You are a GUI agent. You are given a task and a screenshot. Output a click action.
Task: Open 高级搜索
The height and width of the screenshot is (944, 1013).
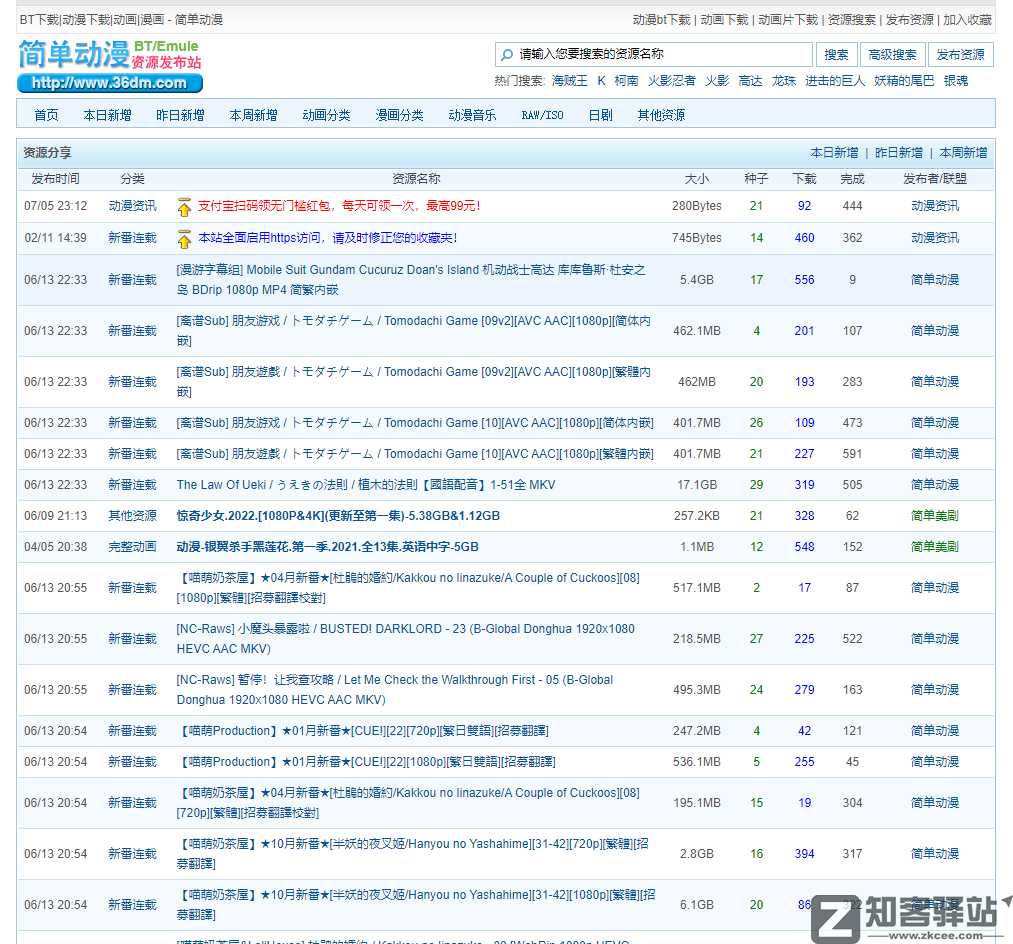pyautogui.click(x=892, y=54)
